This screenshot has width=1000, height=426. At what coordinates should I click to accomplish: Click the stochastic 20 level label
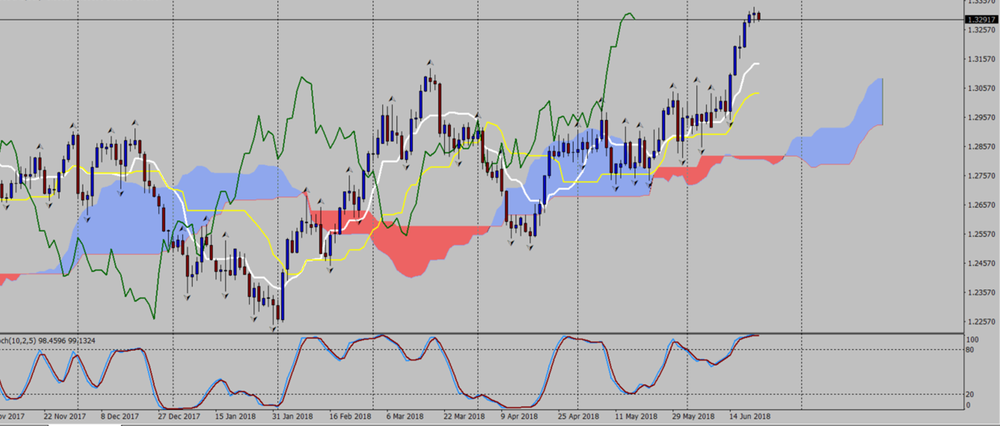point(972,395)
